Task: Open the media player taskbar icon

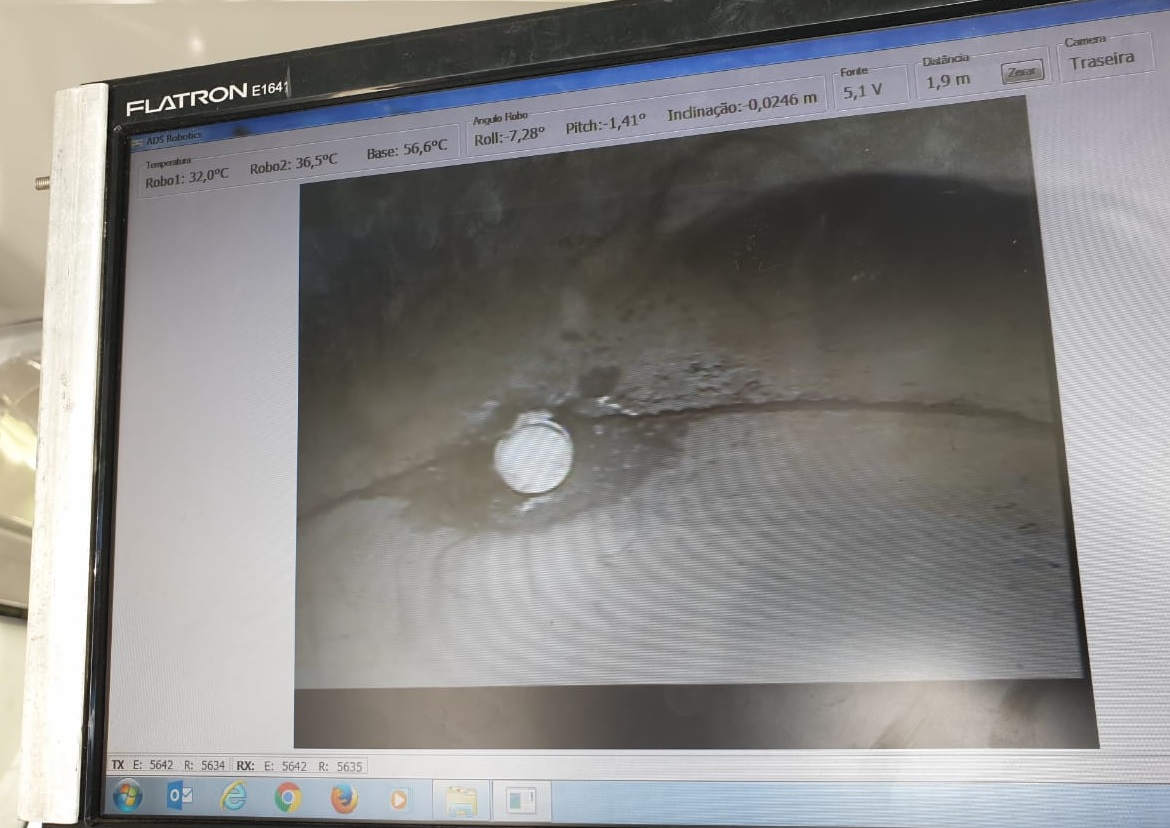Action: click(398, 800)
